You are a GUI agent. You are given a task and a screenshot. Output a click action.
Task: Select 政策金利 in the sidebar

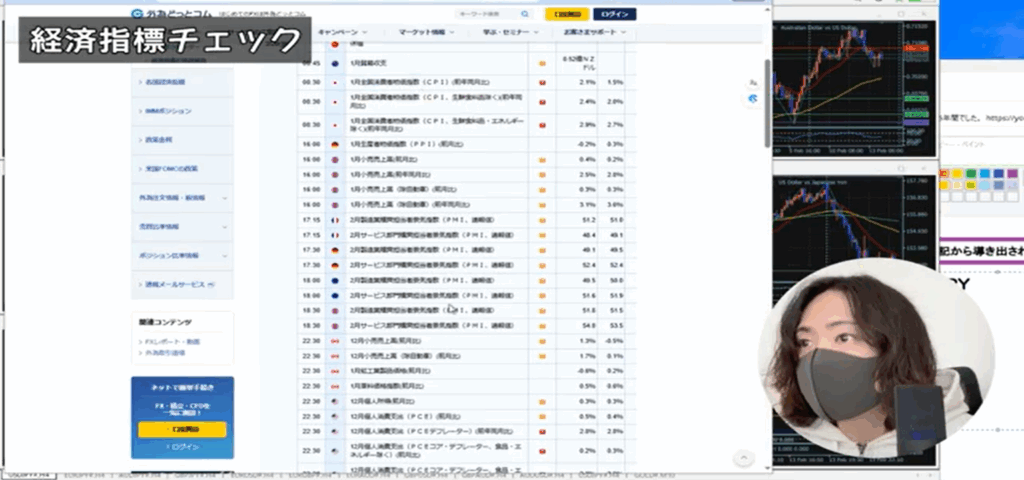coord(160,140)
